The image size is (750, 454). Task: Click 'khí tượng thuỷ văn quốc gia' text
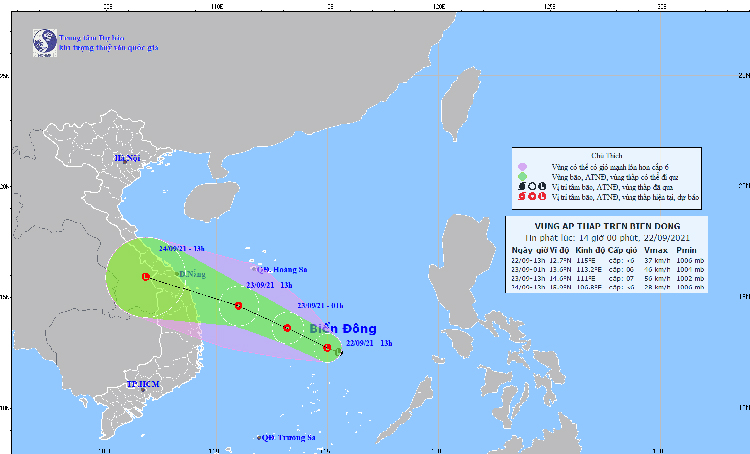coord(109,48)
